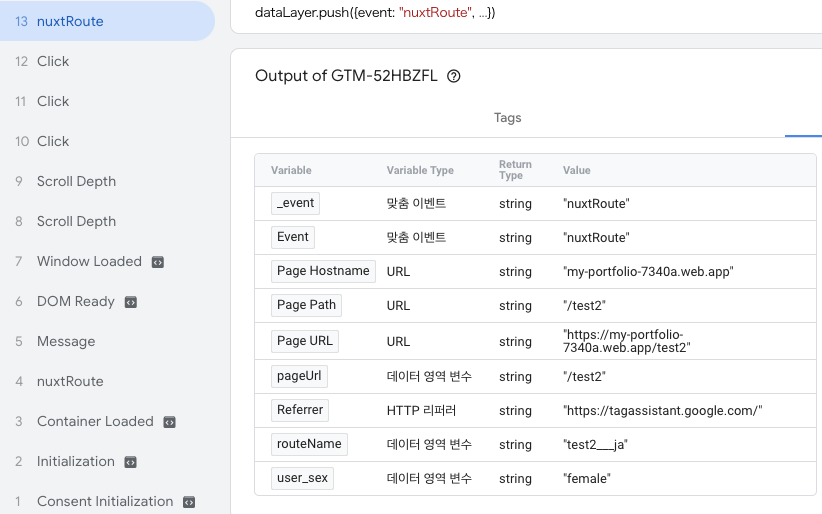822x514 pixels.
Task: Click the code icon beside Consent Initialization
Action: tap(189, 502)
